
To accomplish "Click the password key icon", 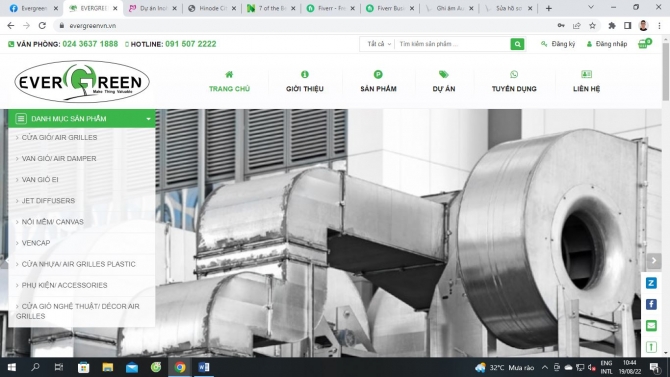I will pos(561,26).
